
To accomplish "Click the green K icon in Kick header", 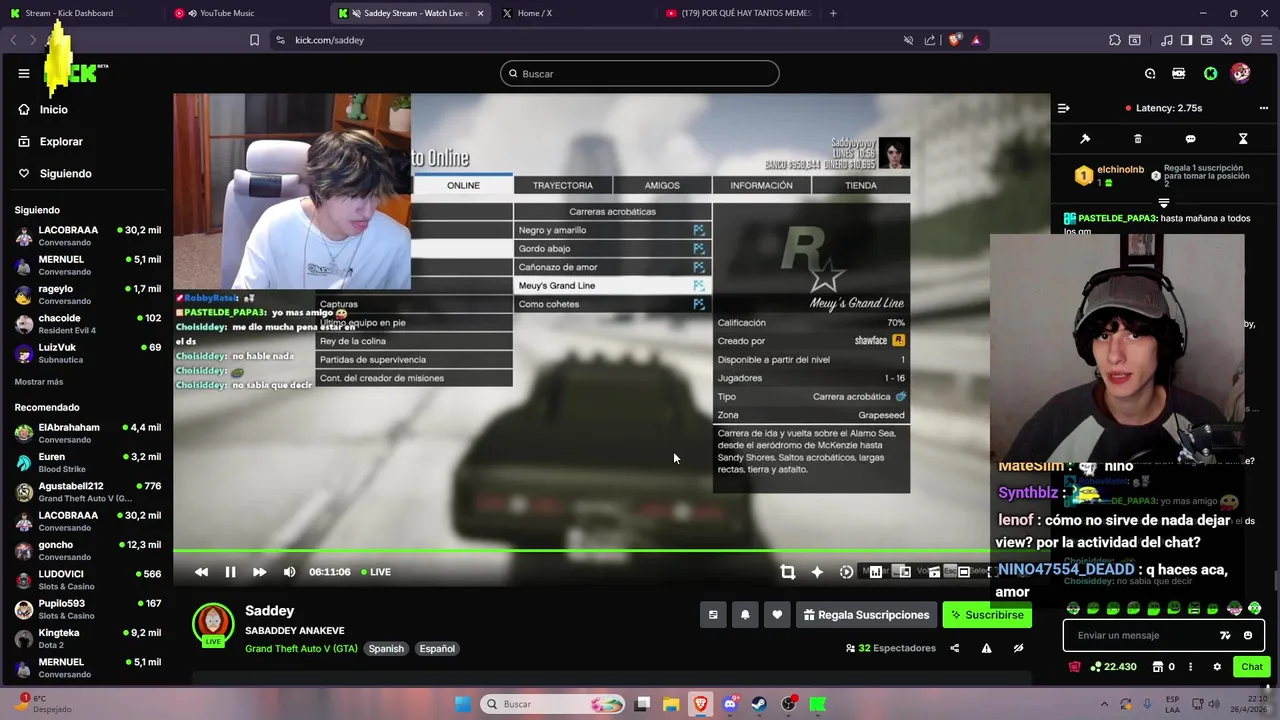I will (x=1210, y=73).
